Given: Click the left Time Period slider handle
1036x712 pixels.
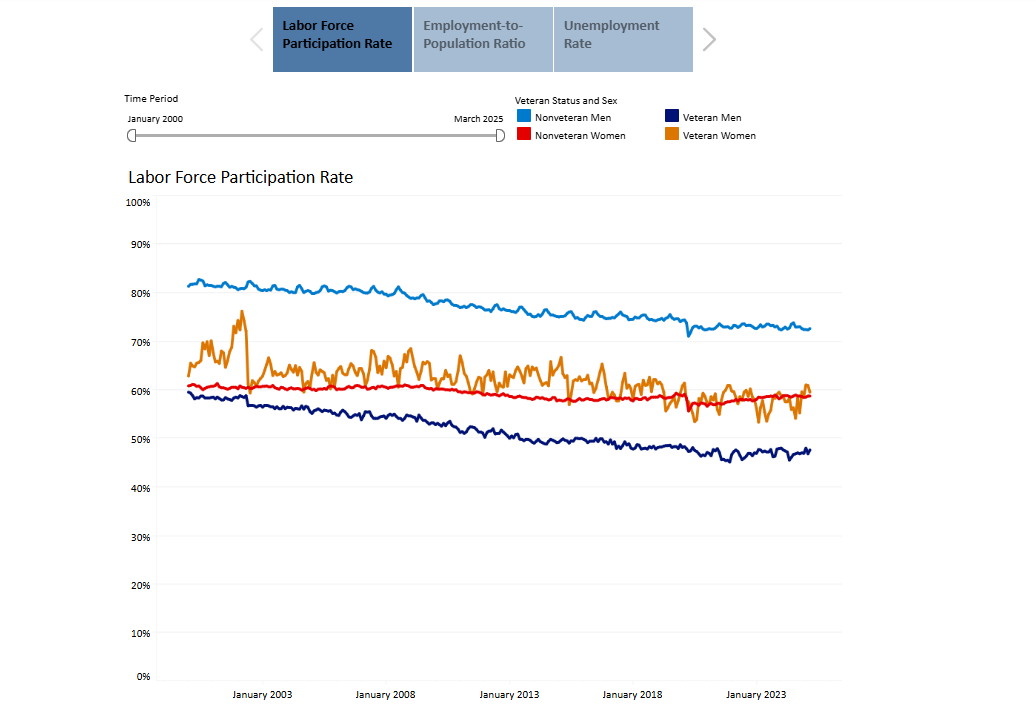Looking at the screenshot, I should (131, 136).
